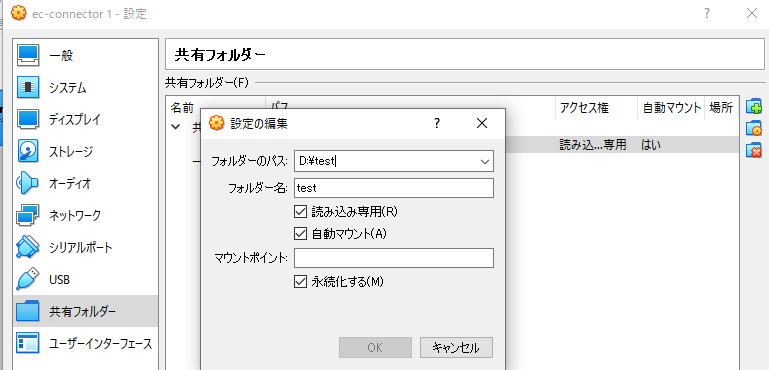Click the システム chip icon
This screenshot has width=769, height=370.
click(x=28, y=87)
